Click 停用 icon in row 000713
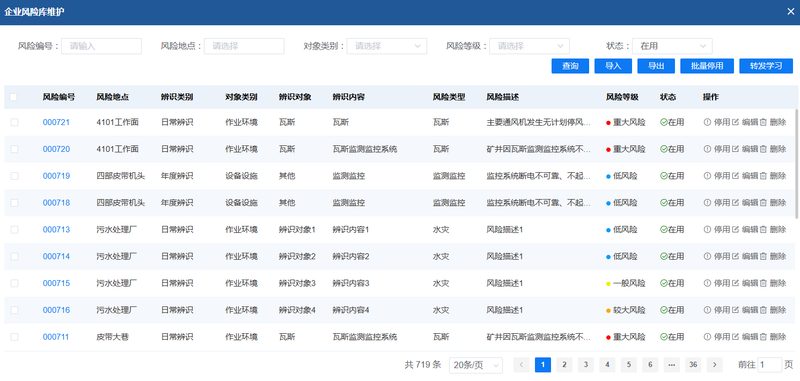800x381 pixels. click(x=707, y=230)
